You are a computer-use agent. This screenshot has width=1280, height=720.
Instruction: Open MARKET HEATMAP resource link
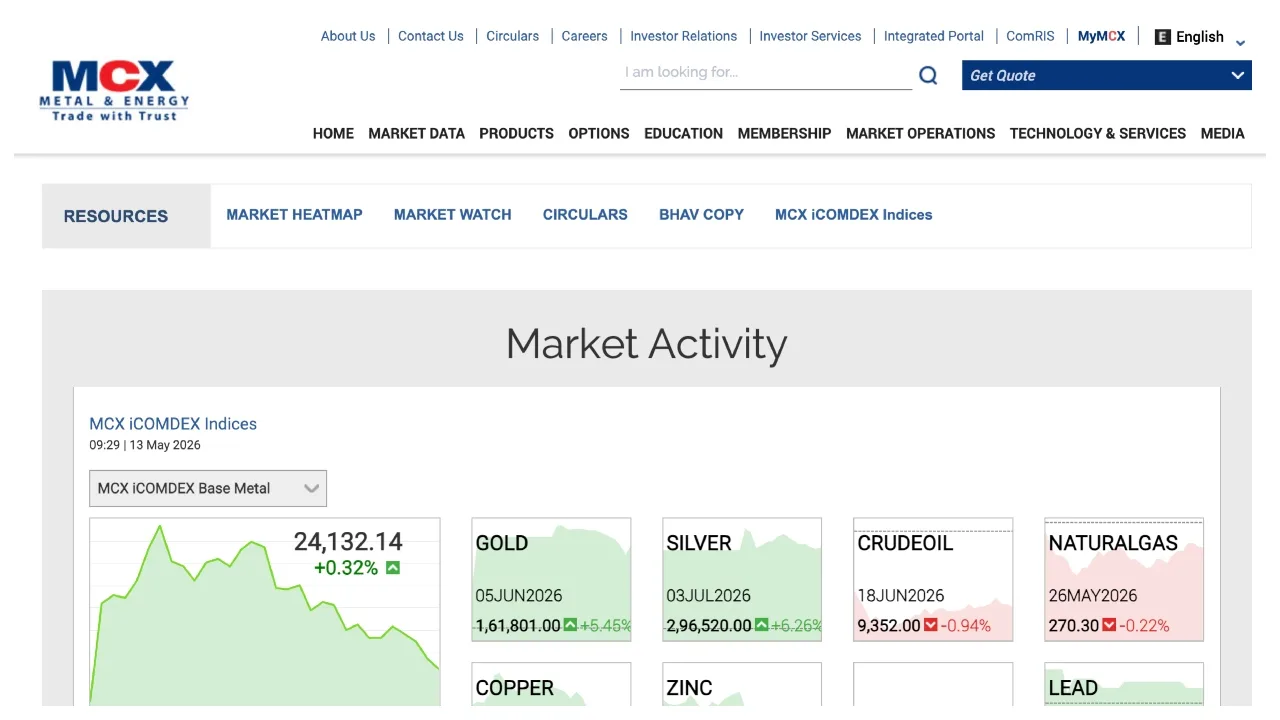[x=294, y=214]
